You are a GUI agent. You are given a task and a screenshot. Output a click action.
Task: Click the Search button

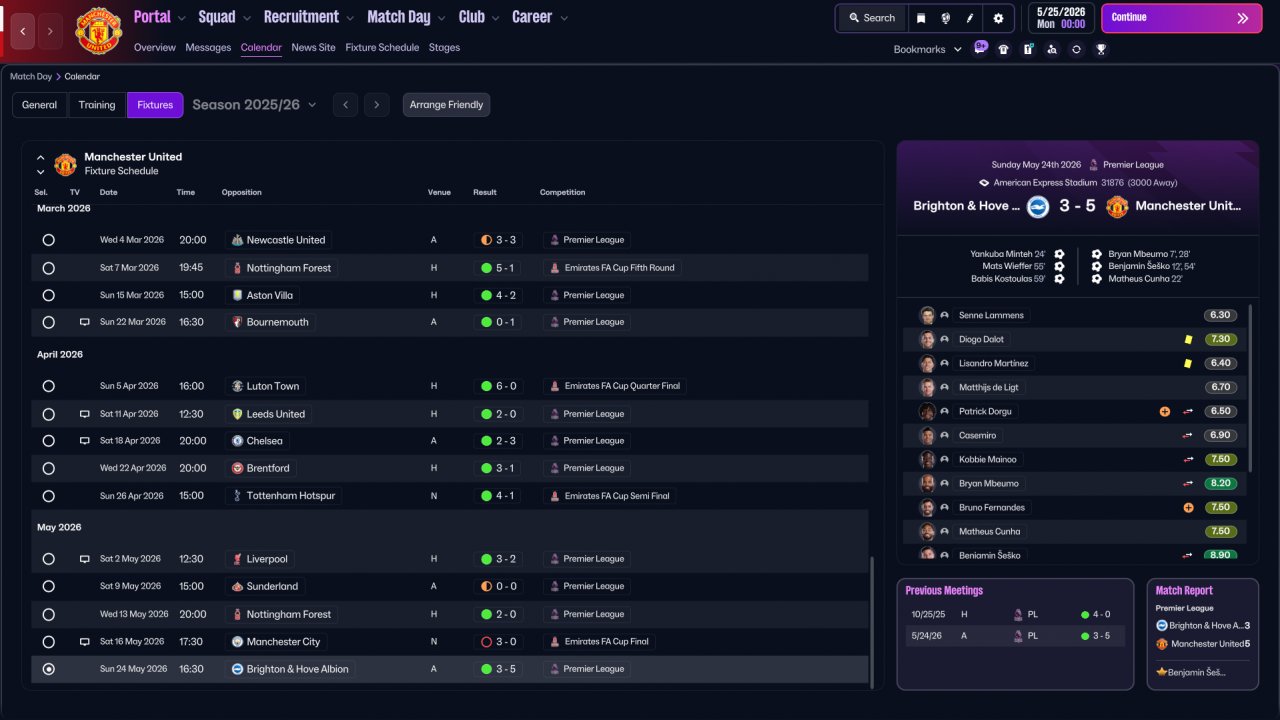tap(871, 18)
